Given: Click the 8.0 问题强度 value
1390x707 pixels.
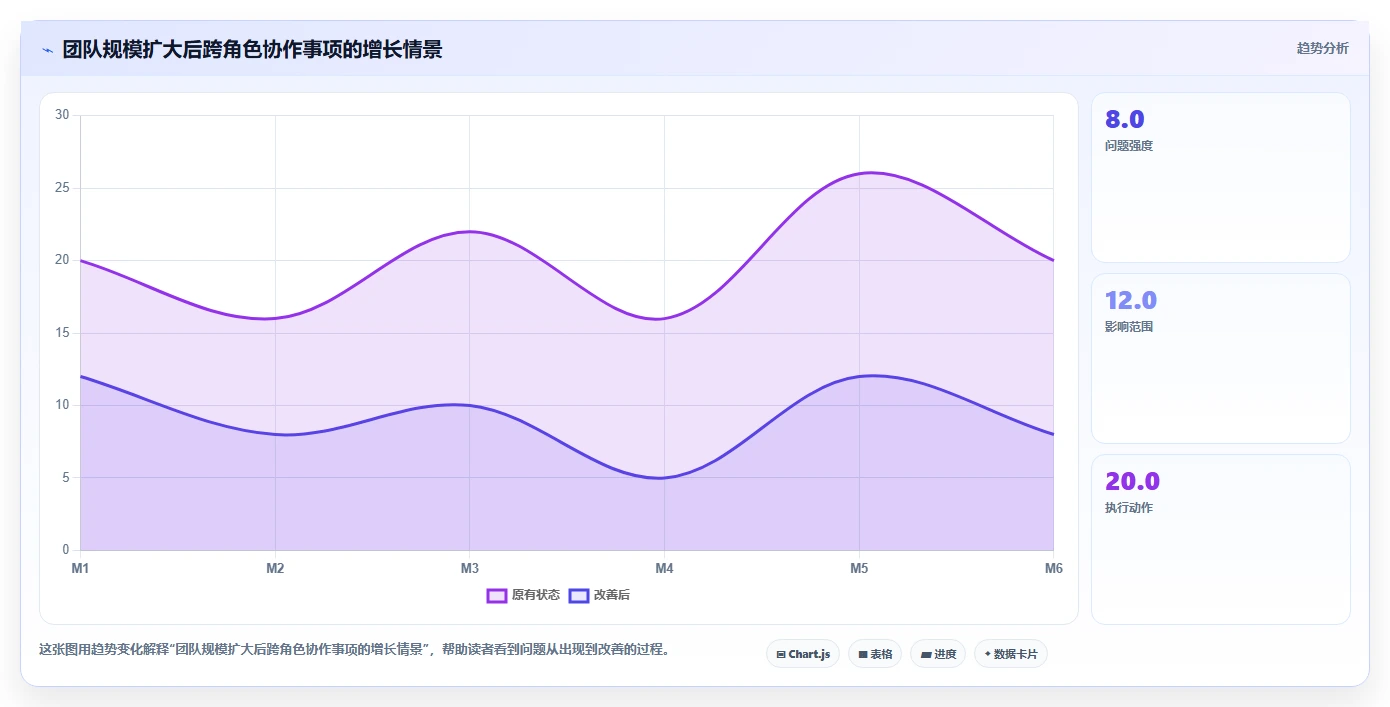Looking at the screenshot, I should [x=1125, y=119].
